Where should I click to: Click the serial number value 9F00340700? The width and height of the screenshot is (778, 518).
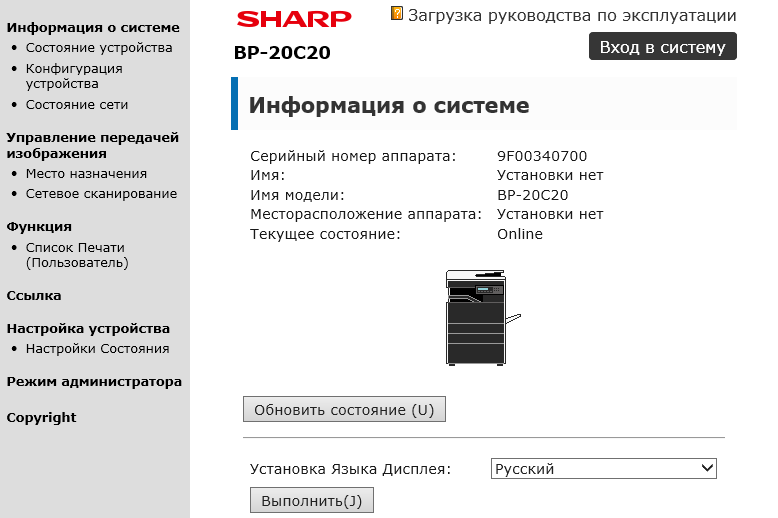point(542,156)
